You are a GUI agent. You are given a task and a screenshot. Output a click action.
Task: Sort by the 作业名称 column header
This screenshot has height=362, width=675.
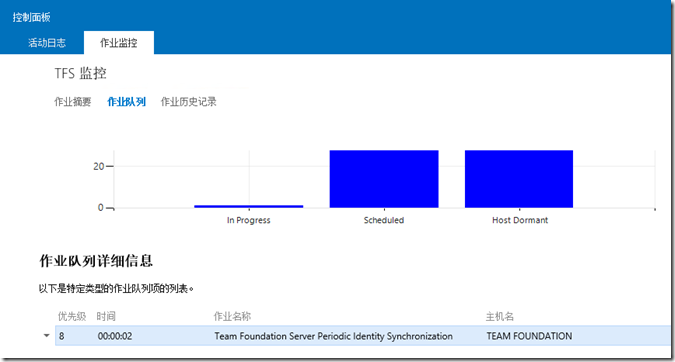click(232, 316)
